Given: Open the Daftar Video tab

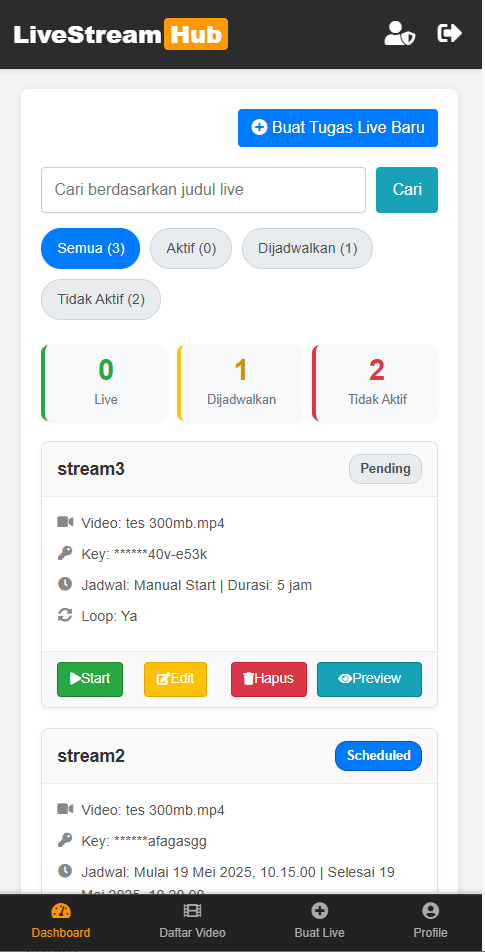Looking at the screenshot, I should (x=192, y=922).
